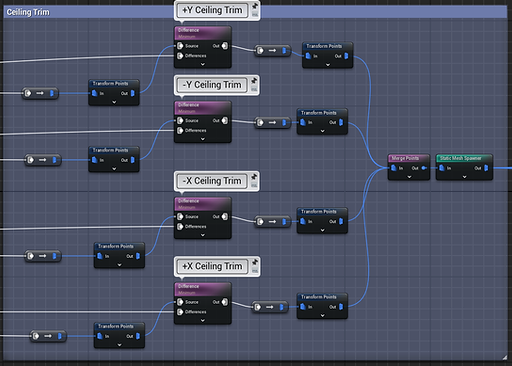Screen dimensions: 512x366
Task: Select the conversion node after +Y Difference output
Action: coord(272,51)
